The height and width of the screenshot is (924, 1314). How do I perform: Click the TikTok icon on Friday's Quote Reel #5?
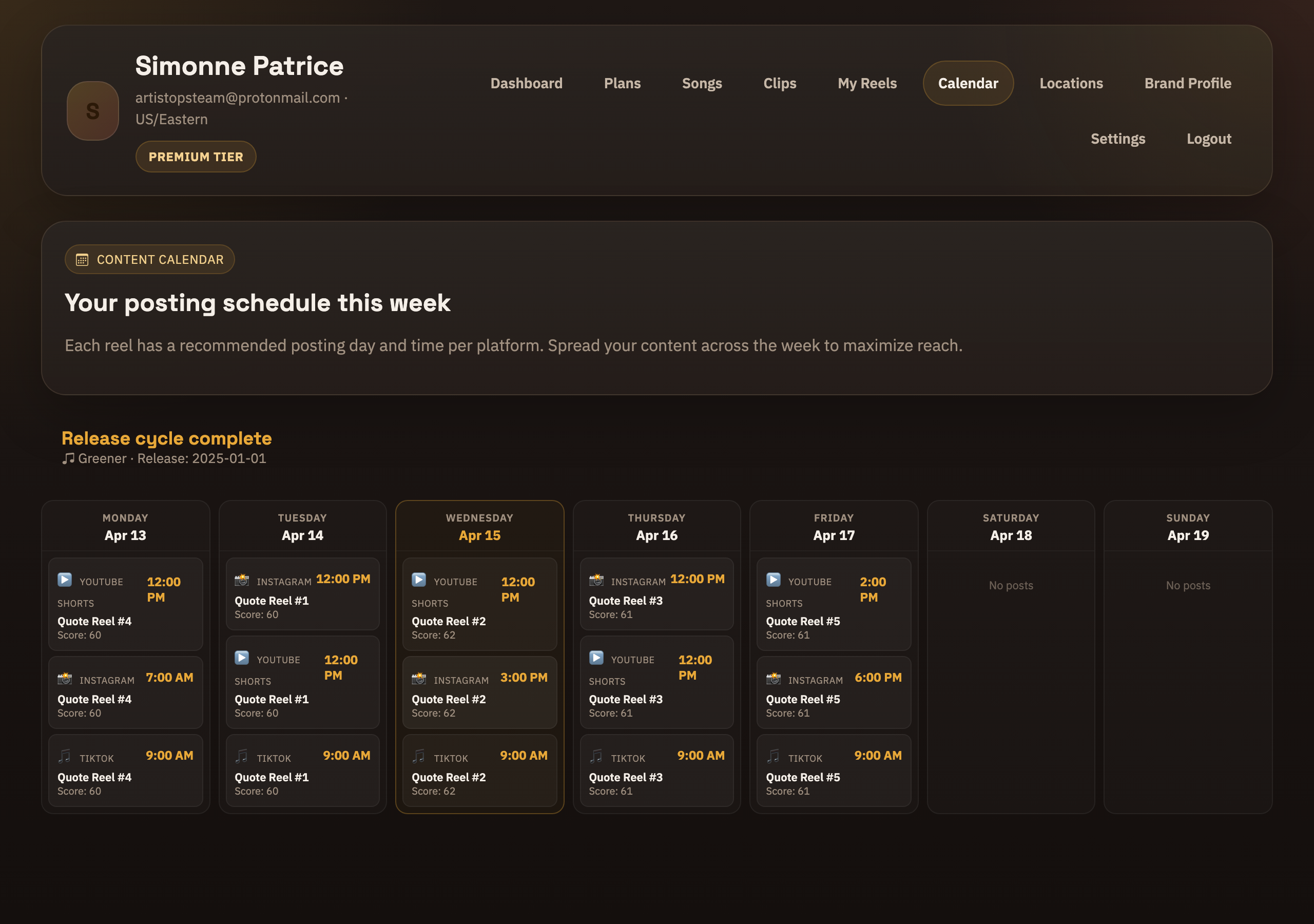point(773,756)
